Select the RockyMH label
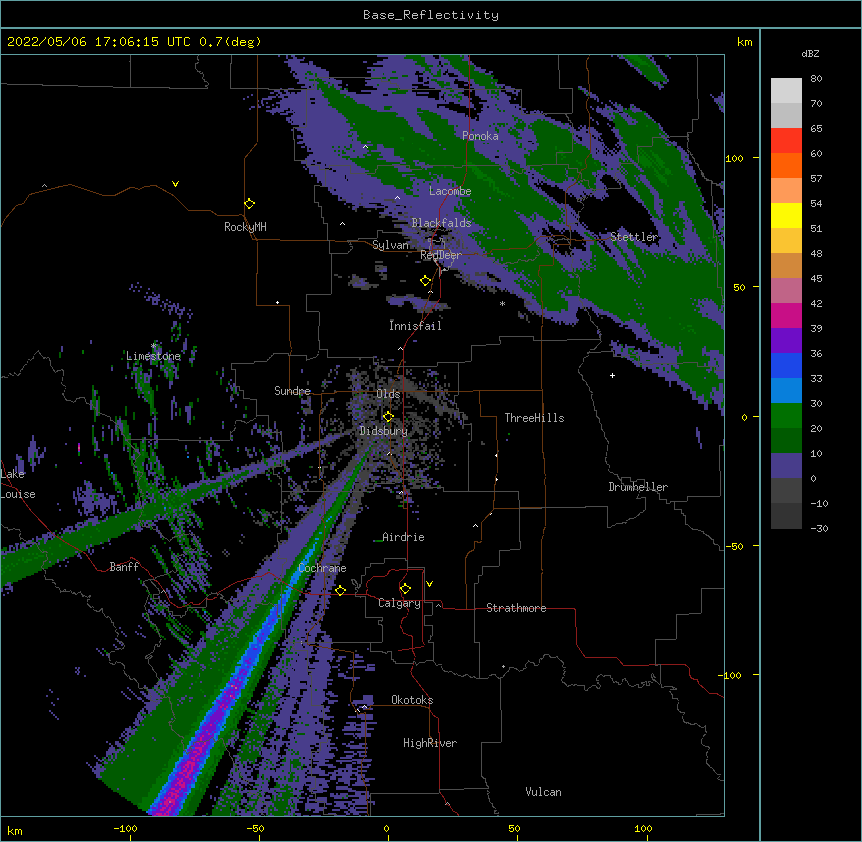Screen dimensions: 862x842 (x=245, y=227)
